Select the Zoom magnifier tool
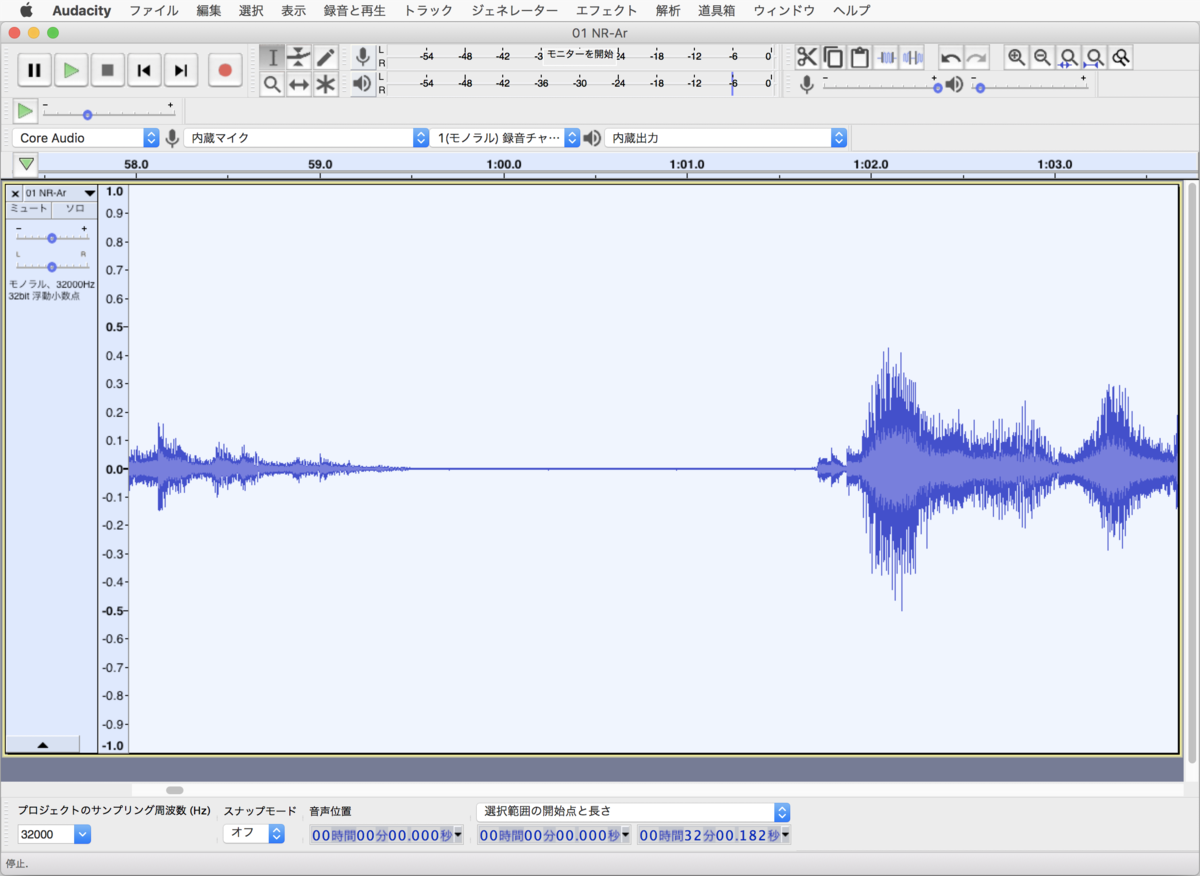Screen dimensions: 1200x876 [x=272, y=85]
